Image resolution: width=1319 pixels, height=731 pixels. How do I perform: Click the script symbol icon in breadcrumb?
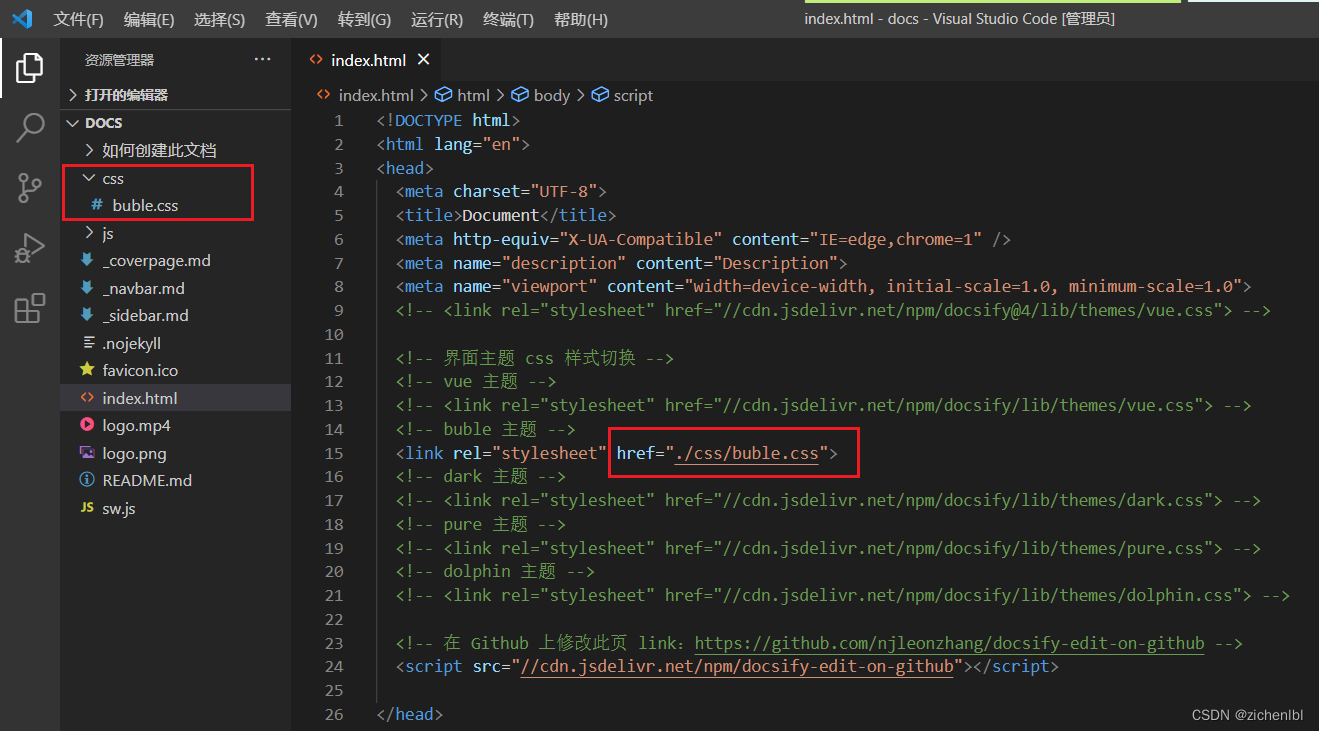[x=600, y=95]
